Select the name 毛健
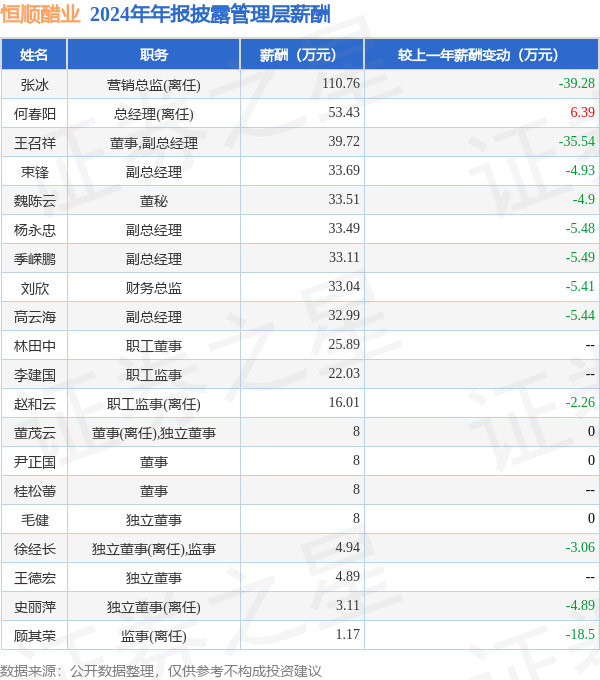The height and width of the screenshot is (680, 600). pos(35,520)
